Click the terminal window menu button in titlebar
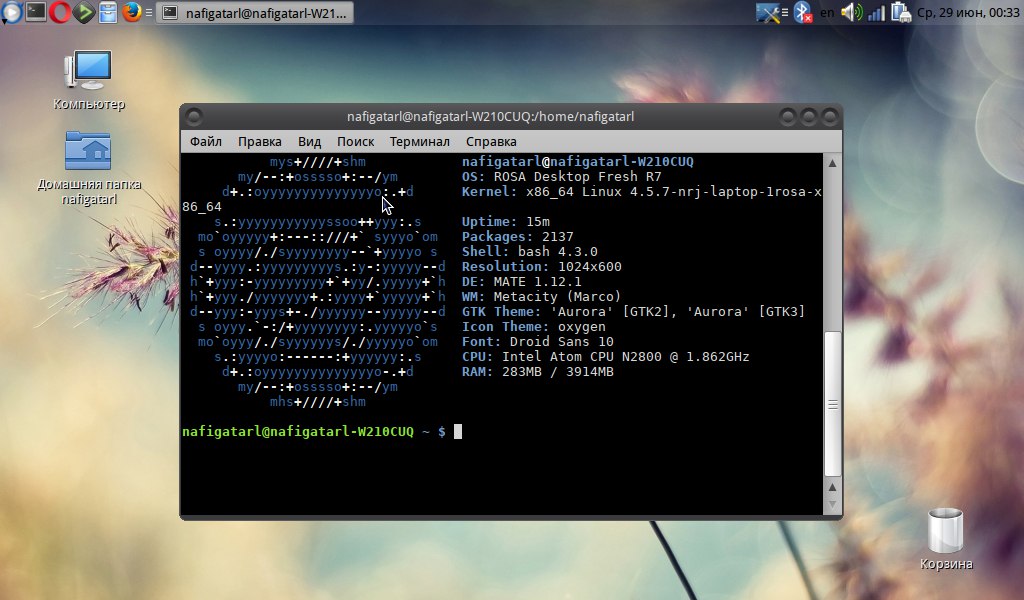Image resolution: width=1024 pixels, height=600 pixels. pyautogui.click(x=193, y=117)
